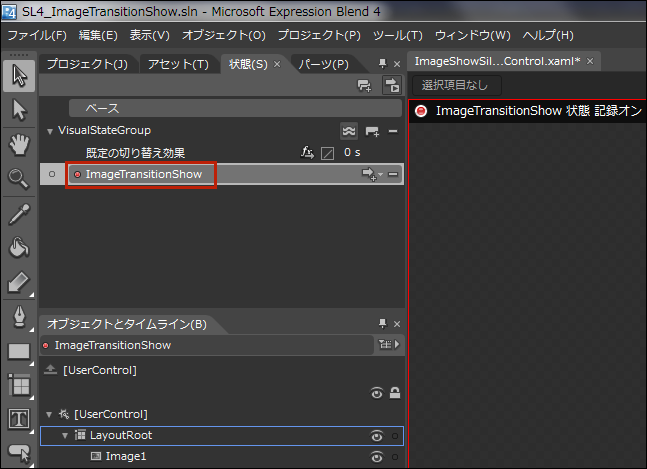647x469 pixels.
Task: Click ImageTransitionShow storyboard name field
Action: click(x=207, y=345)
